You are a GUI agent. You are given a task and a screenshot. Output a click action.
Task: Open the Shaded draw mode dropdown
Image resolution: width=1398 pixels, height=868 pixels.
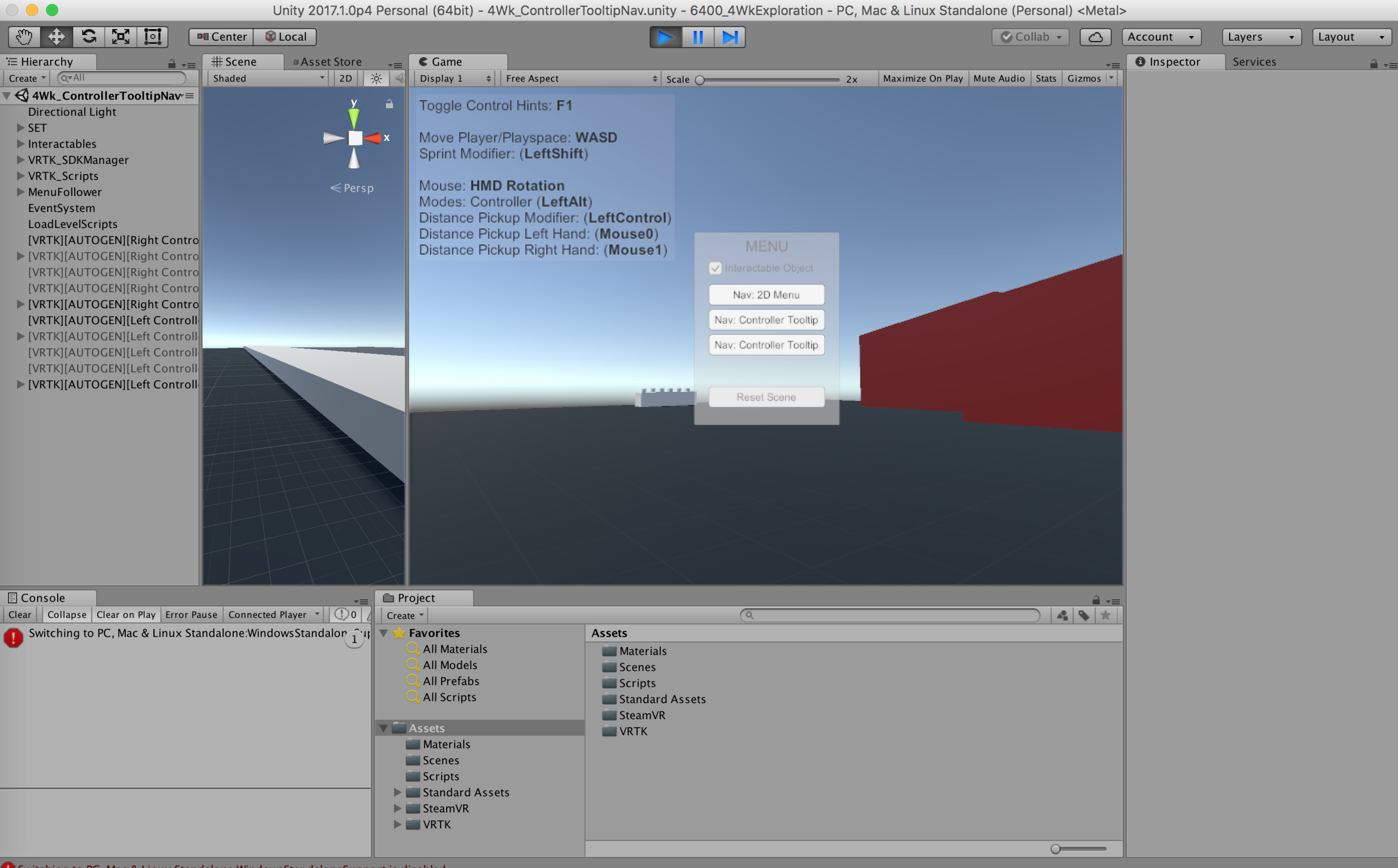(x=268, y=78)
